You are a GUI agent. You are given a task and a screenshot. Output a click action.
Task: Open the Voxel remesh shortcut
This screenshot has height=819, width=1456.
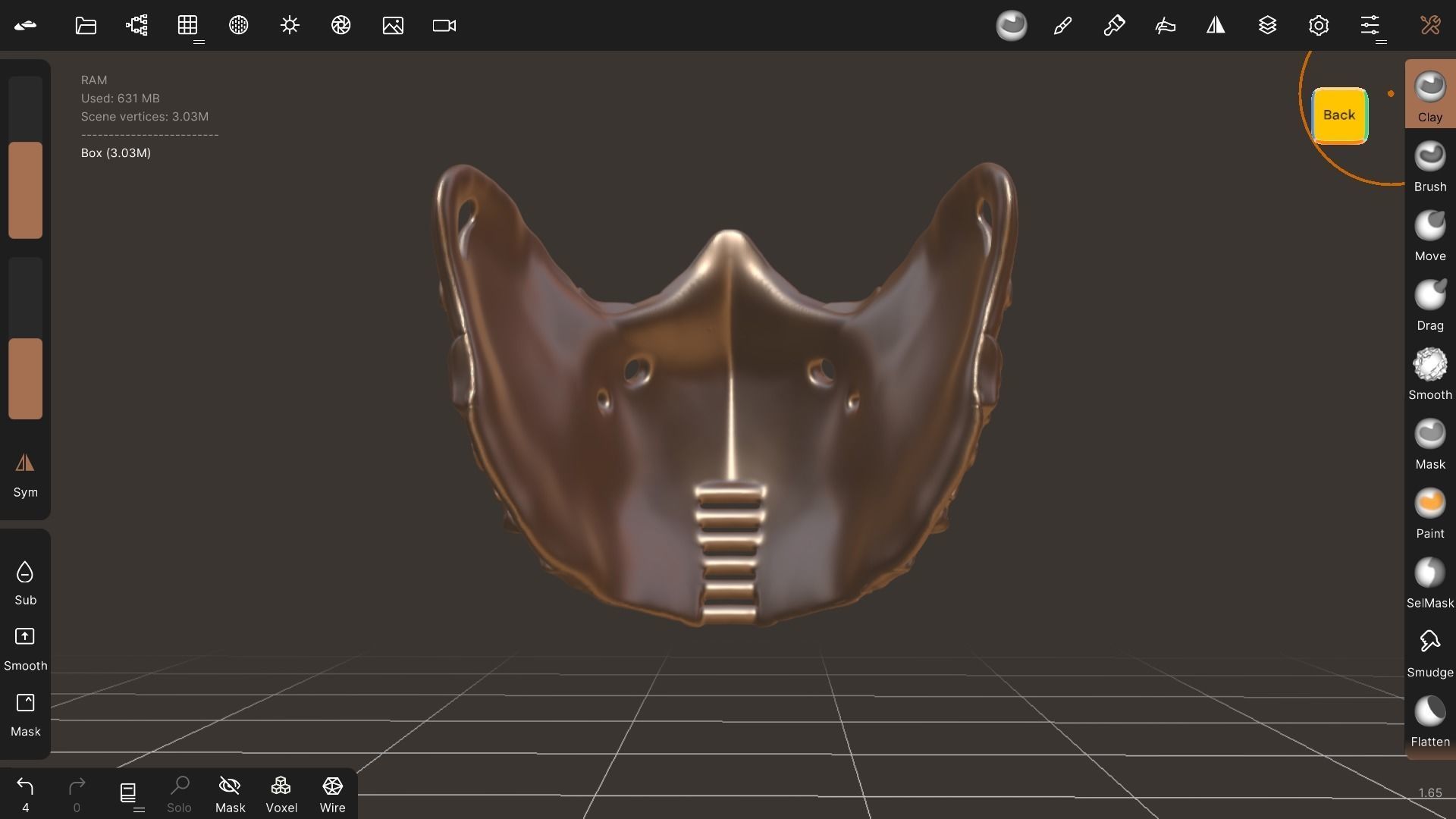point(281,794)
